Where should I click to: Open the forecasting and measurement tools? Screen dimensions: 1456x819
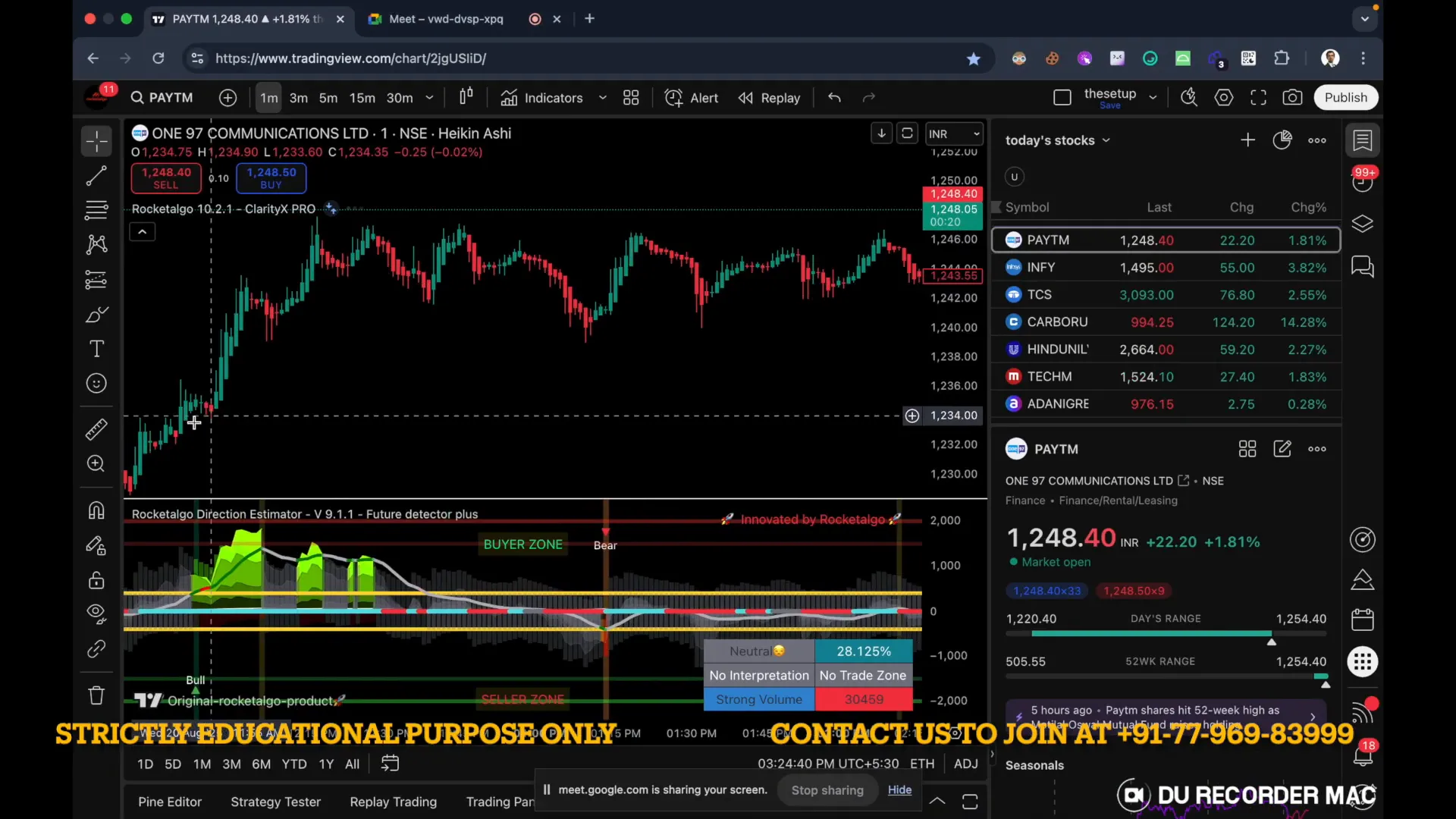[96, 280]
